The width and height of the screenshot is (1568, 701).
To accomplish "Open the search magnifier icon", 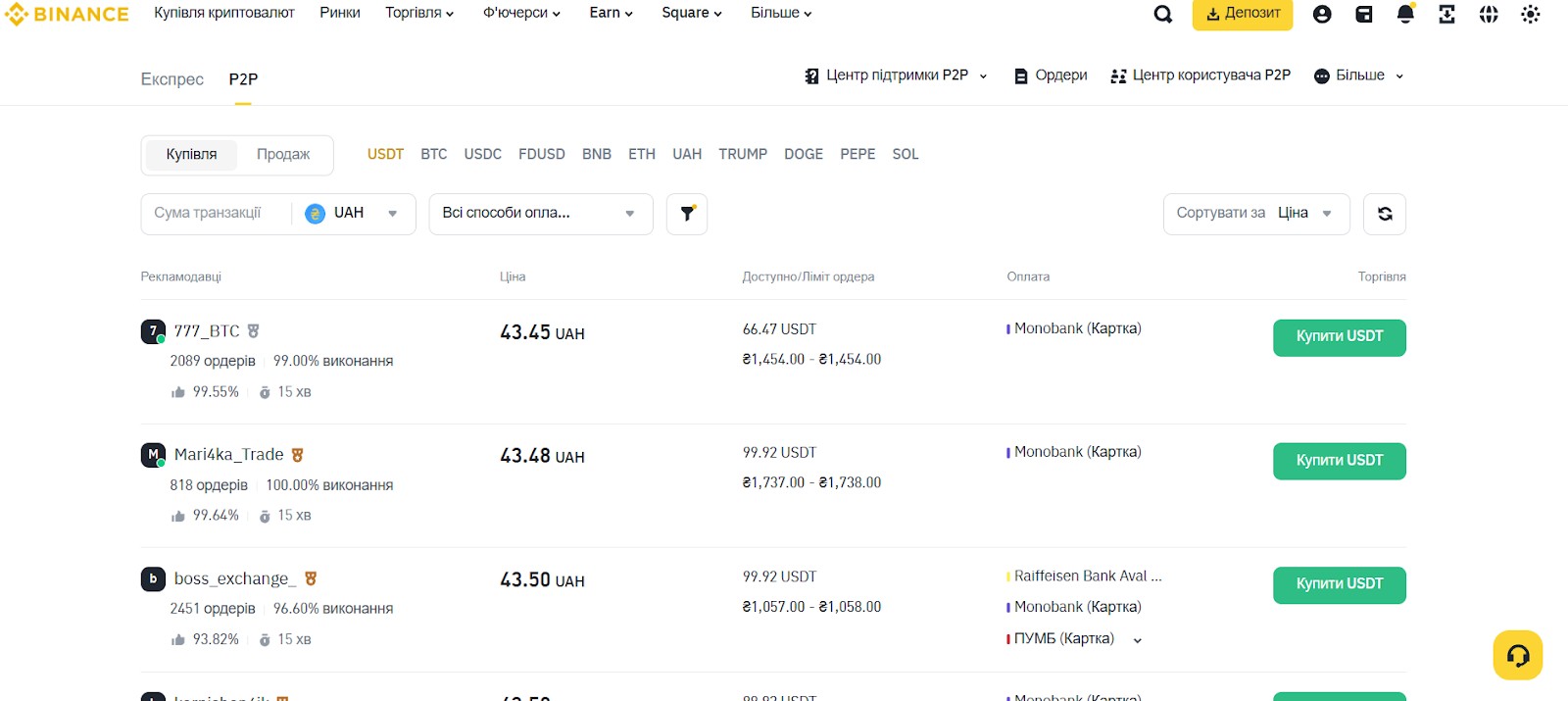I will 1163,14.
